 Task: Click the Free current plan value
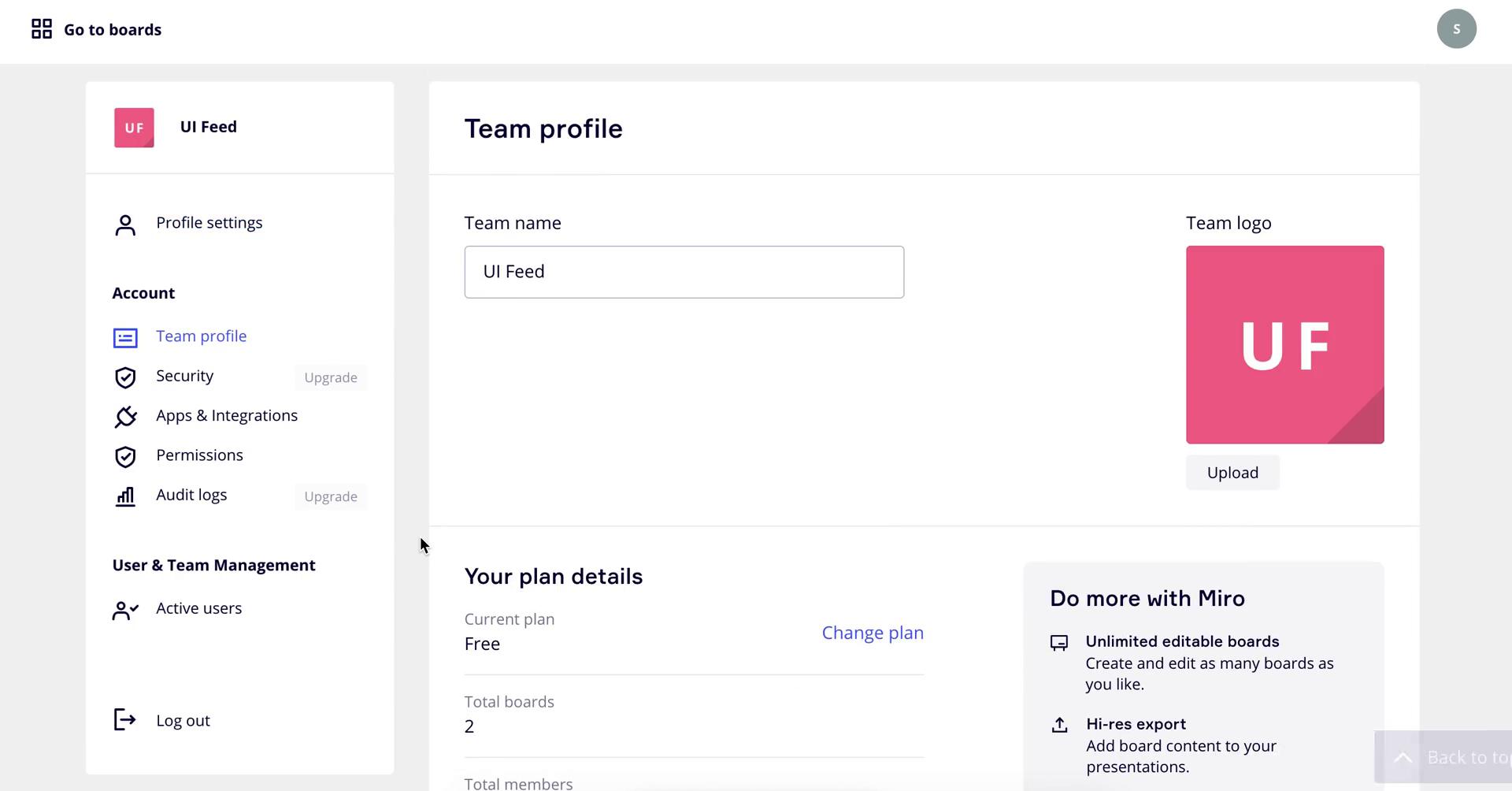pos(482,644)
